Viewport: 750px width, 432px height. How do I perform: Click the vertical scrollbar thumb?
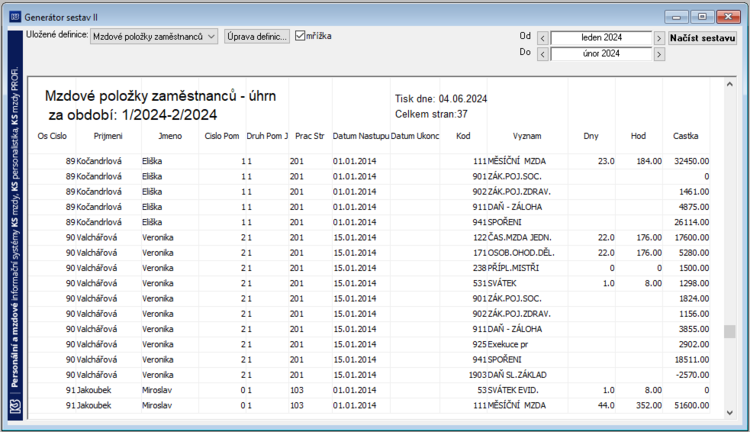(729, 332)
